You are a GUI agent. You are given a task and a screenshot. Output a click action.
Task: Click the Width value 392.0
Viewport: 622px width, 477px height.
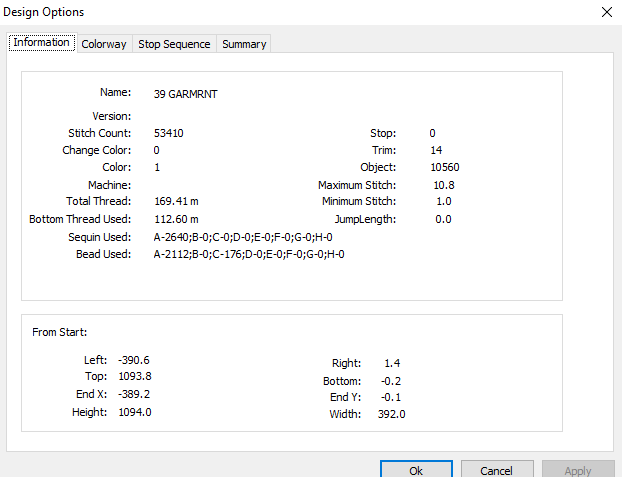pyautogui.click(x=392, y=414)
